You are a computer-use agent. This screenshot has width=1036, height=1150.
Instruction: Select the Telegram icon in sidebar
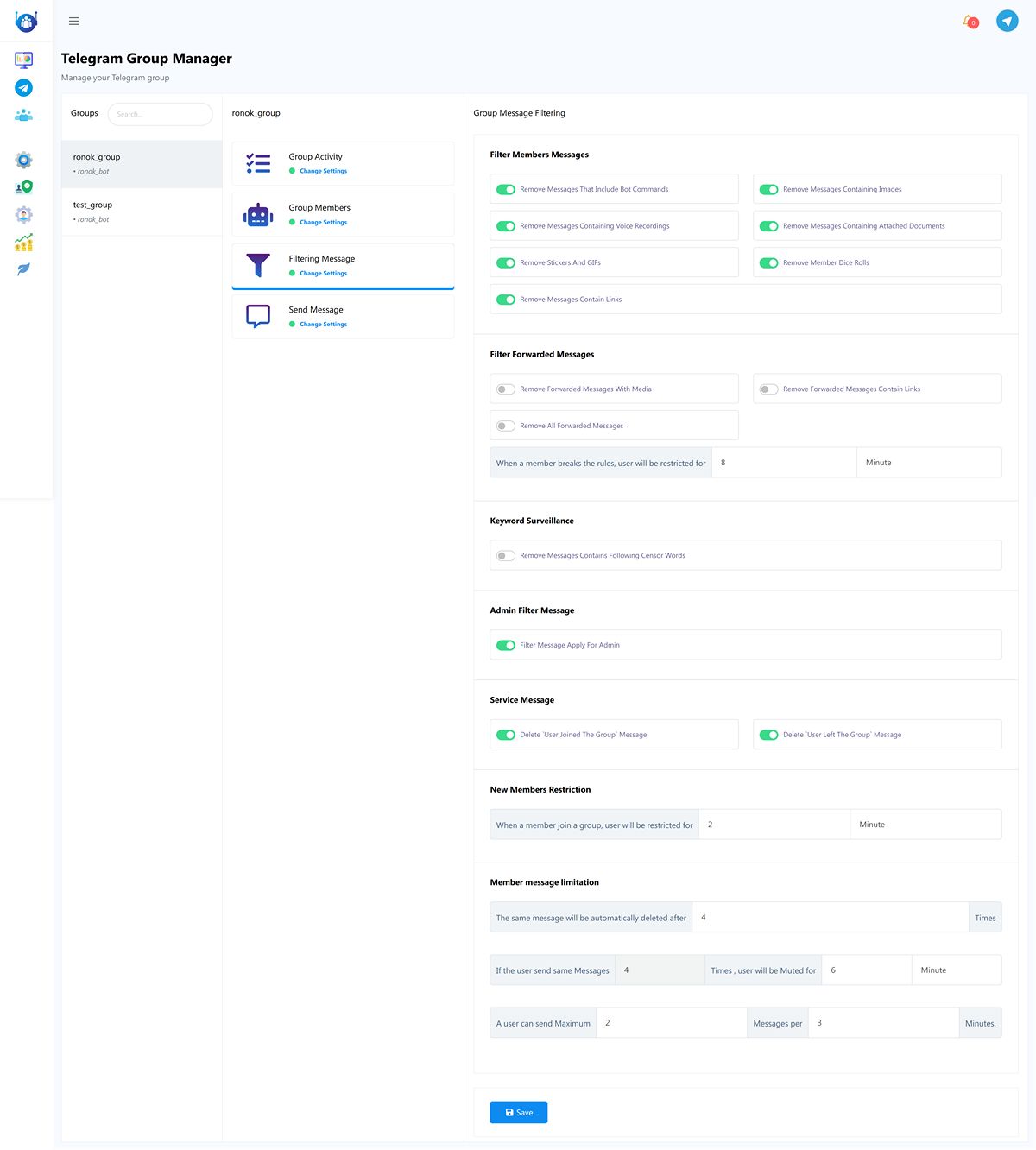[24, 88]
